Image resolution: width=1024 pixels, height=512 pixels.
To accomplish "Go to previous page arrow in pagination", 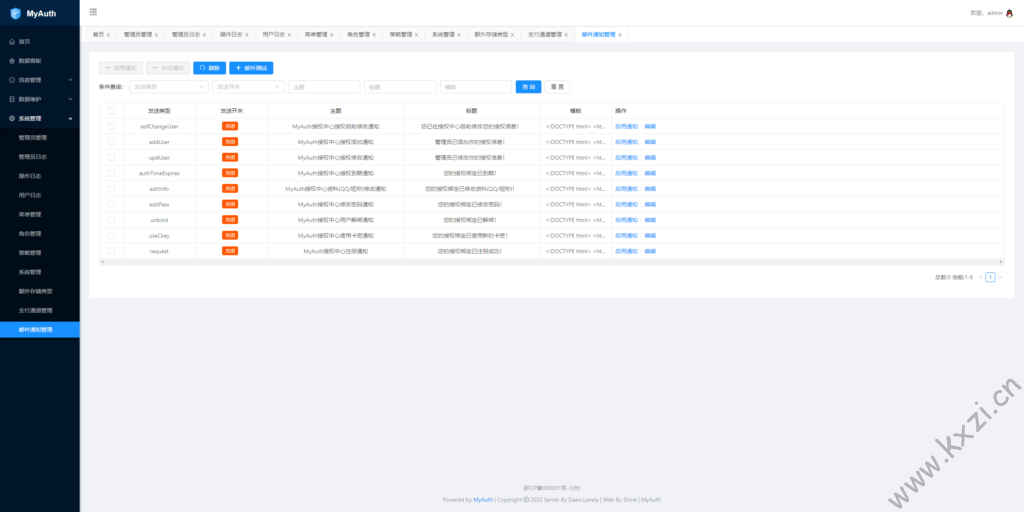I will 981,278.
